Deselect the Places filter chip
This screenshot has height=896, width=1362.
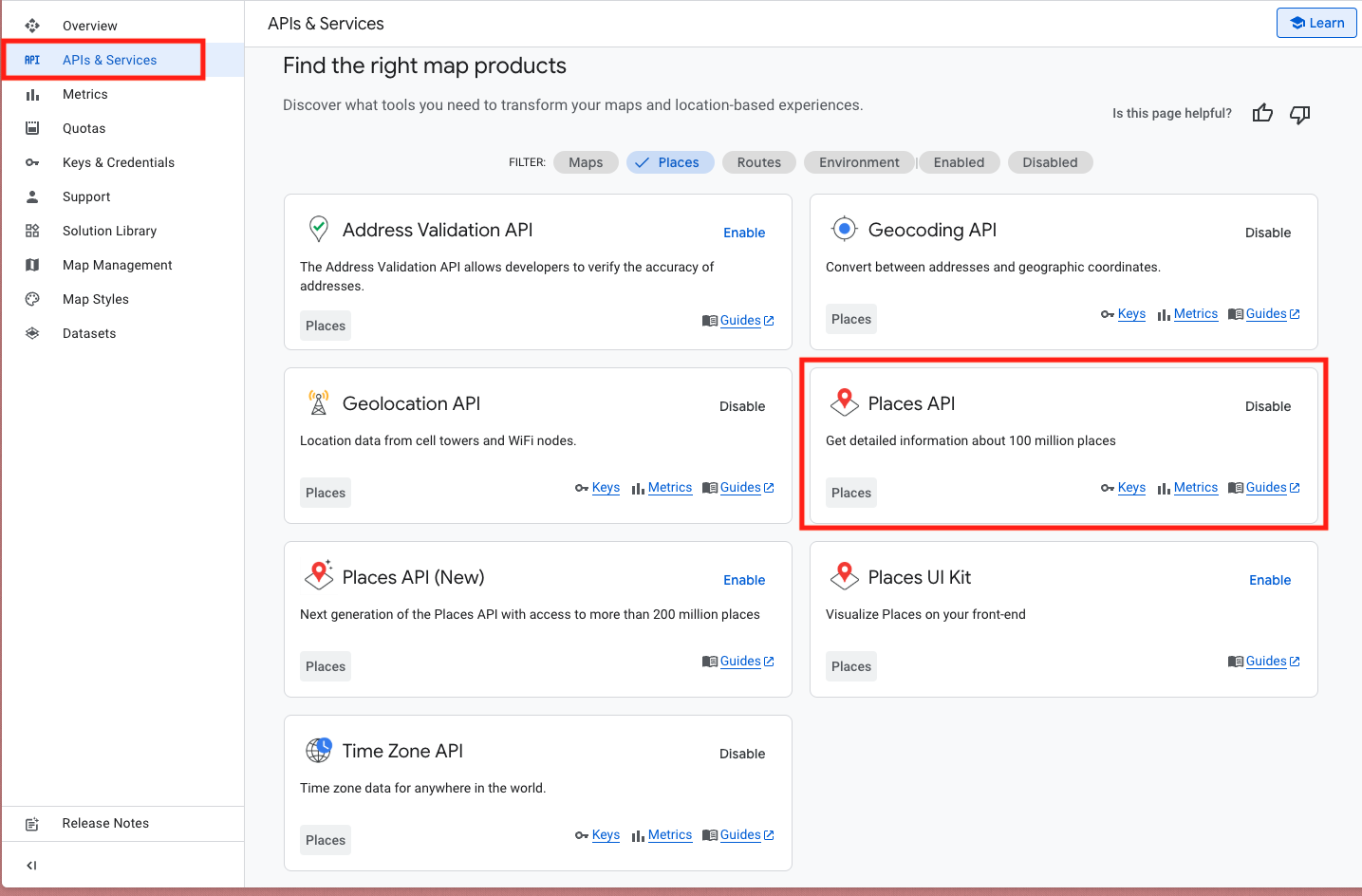click(x=668, y=162)
